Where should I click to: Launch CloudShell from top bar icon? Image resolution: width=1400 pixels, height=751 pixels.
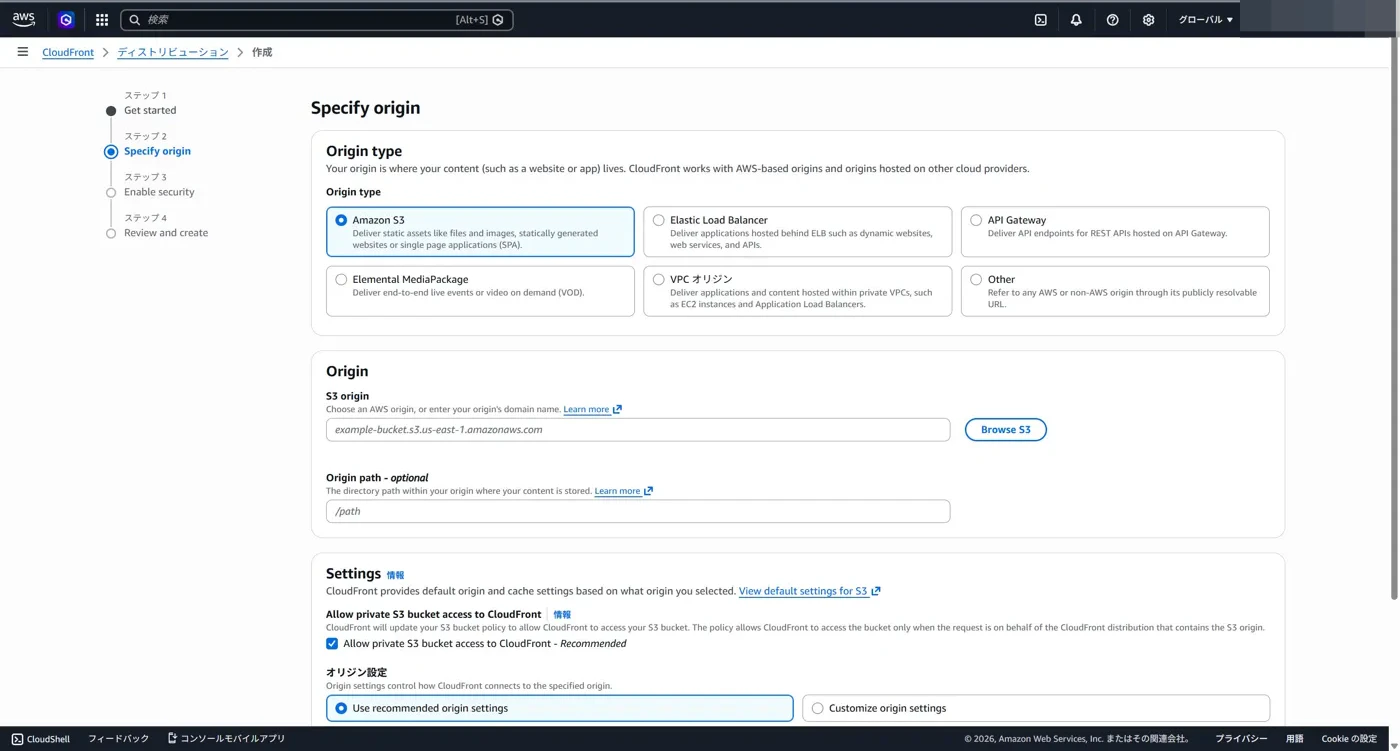tap(1040, 19)
